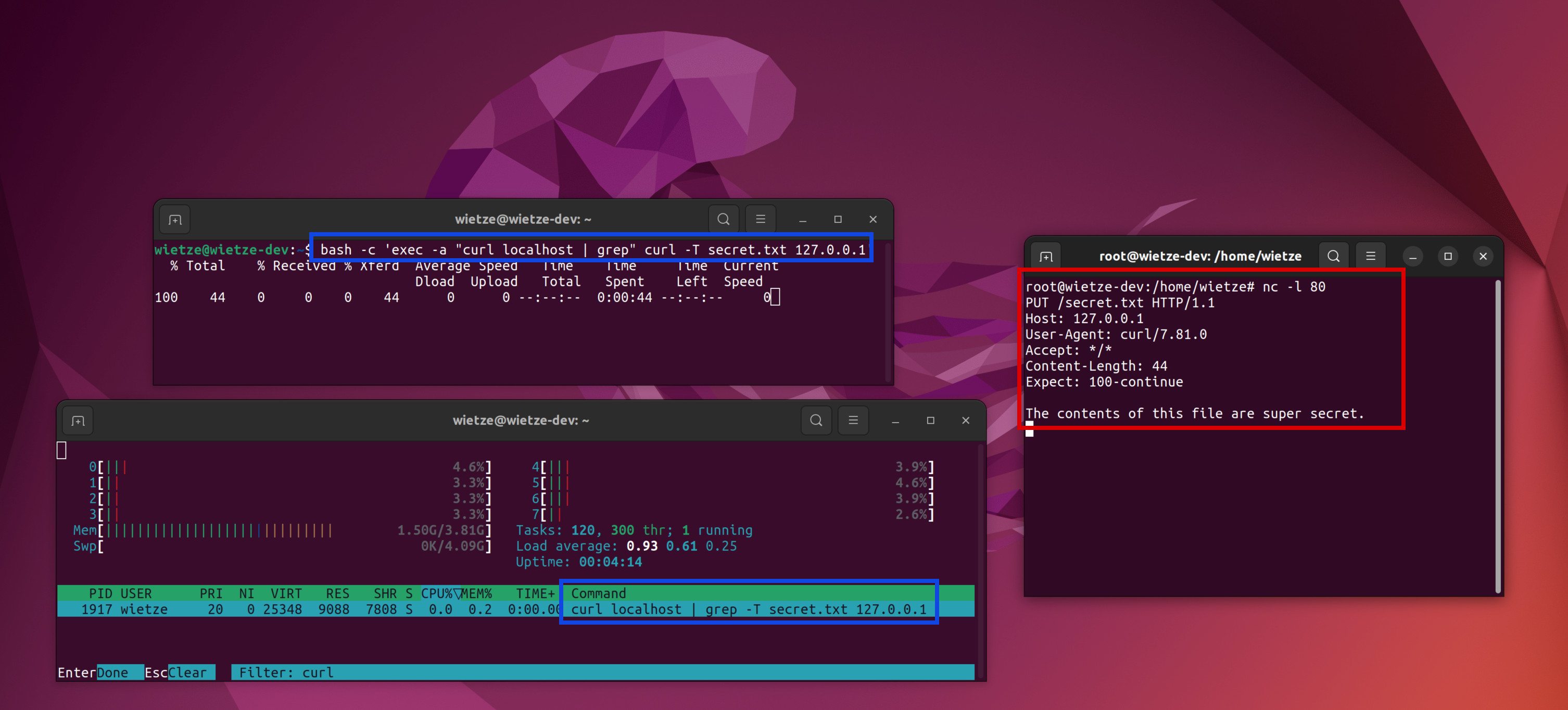This screenshot has height=710, width=1568.
Task: Sort htop by TIME+ column header
Action: [x=536, y=593]
